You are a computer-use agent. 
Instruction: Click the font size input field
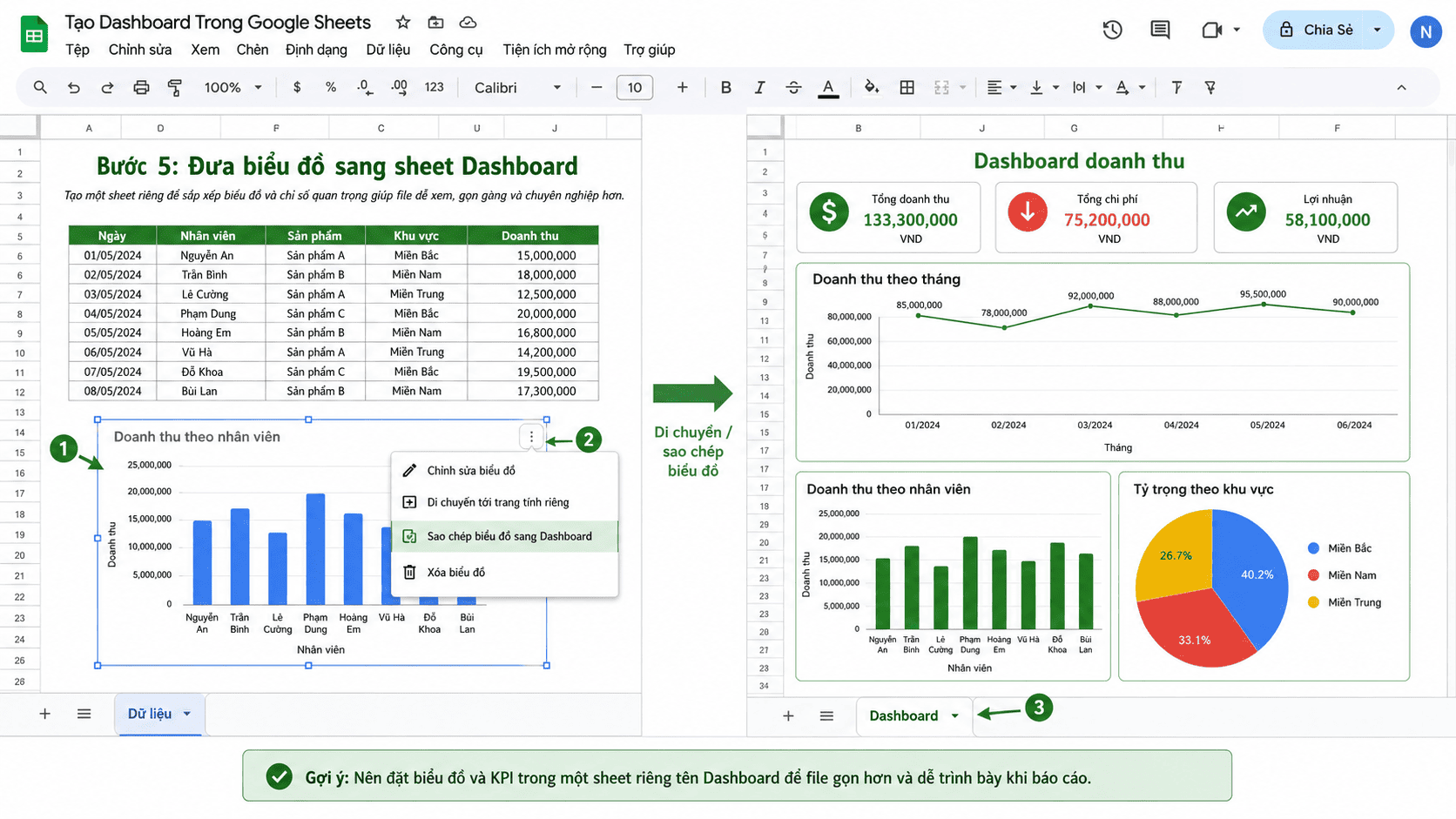click(635, 87)
